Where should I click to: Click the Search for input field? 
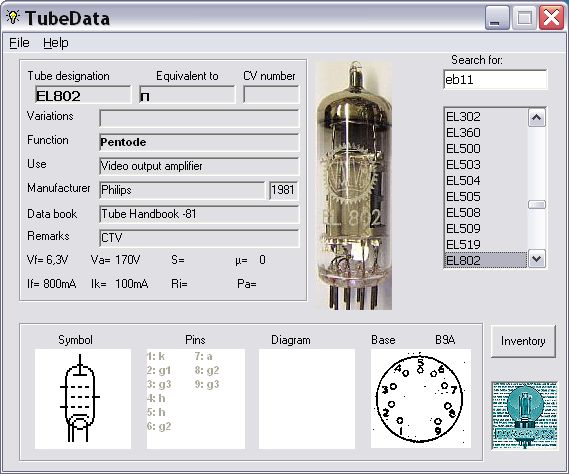point(495,79)
